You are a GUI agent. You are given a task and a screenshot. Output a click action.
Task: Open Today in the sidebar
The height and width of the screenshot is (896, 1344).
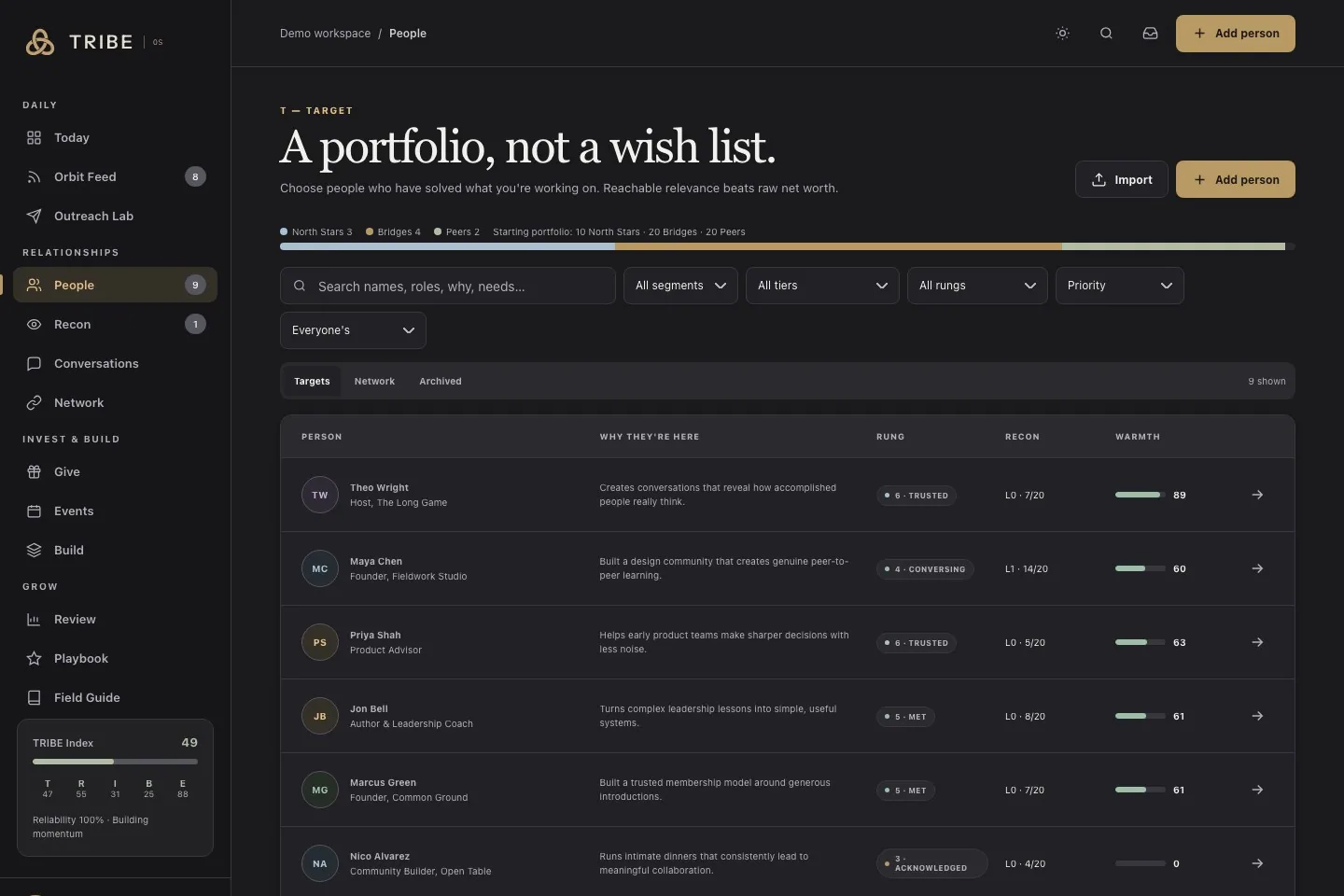point(115,137)
